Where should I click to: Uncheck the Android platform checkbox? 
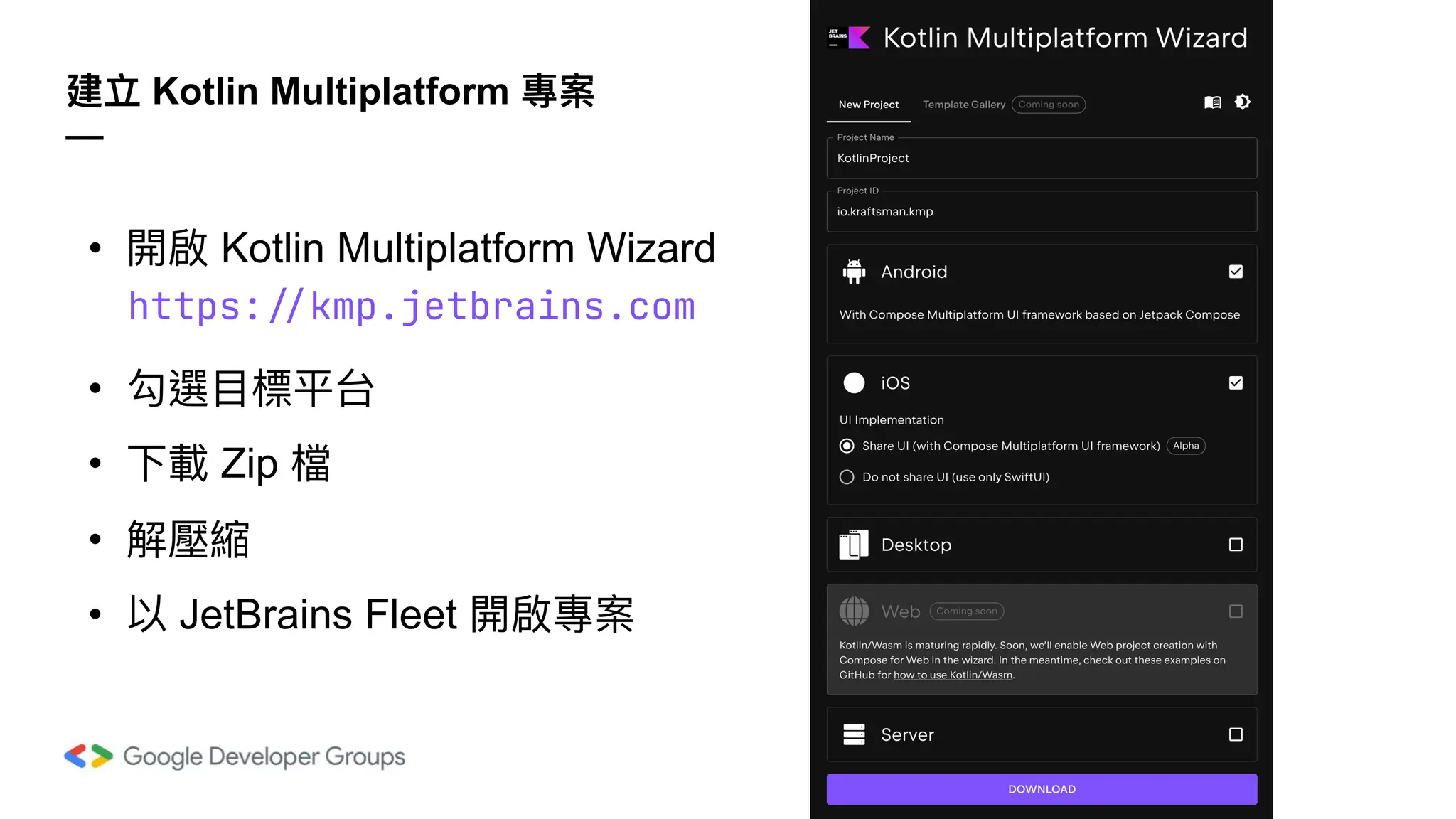click(x=1236, y=272)
